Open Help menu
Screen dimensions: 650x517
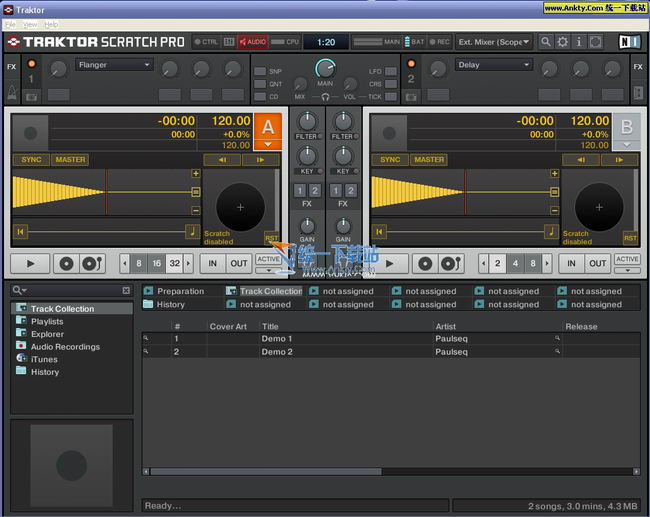click(51, 24)
